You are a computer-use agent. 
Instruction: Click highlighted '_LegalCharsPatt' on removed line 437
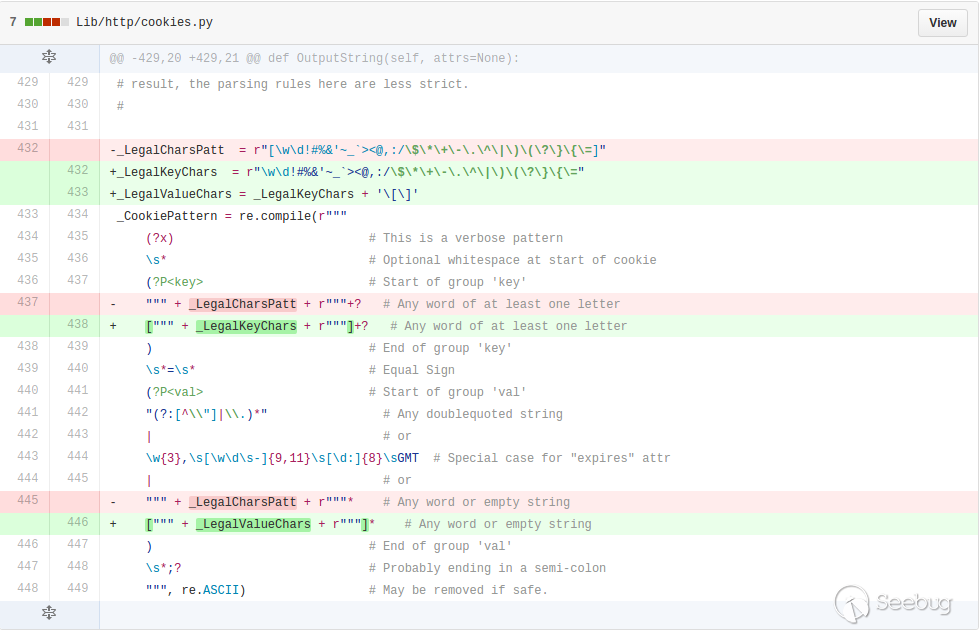coord(242,304)
